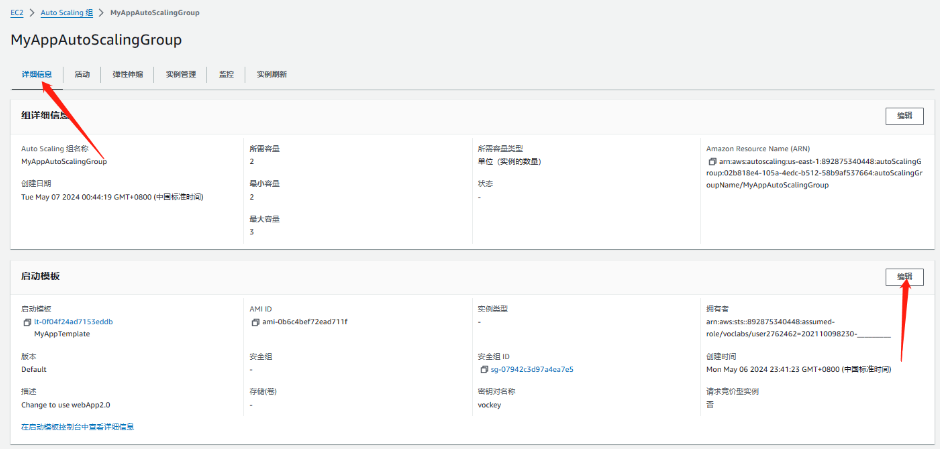Click the 最小容量 label
This screenshot has height=449, width=940.
(264, 183)
